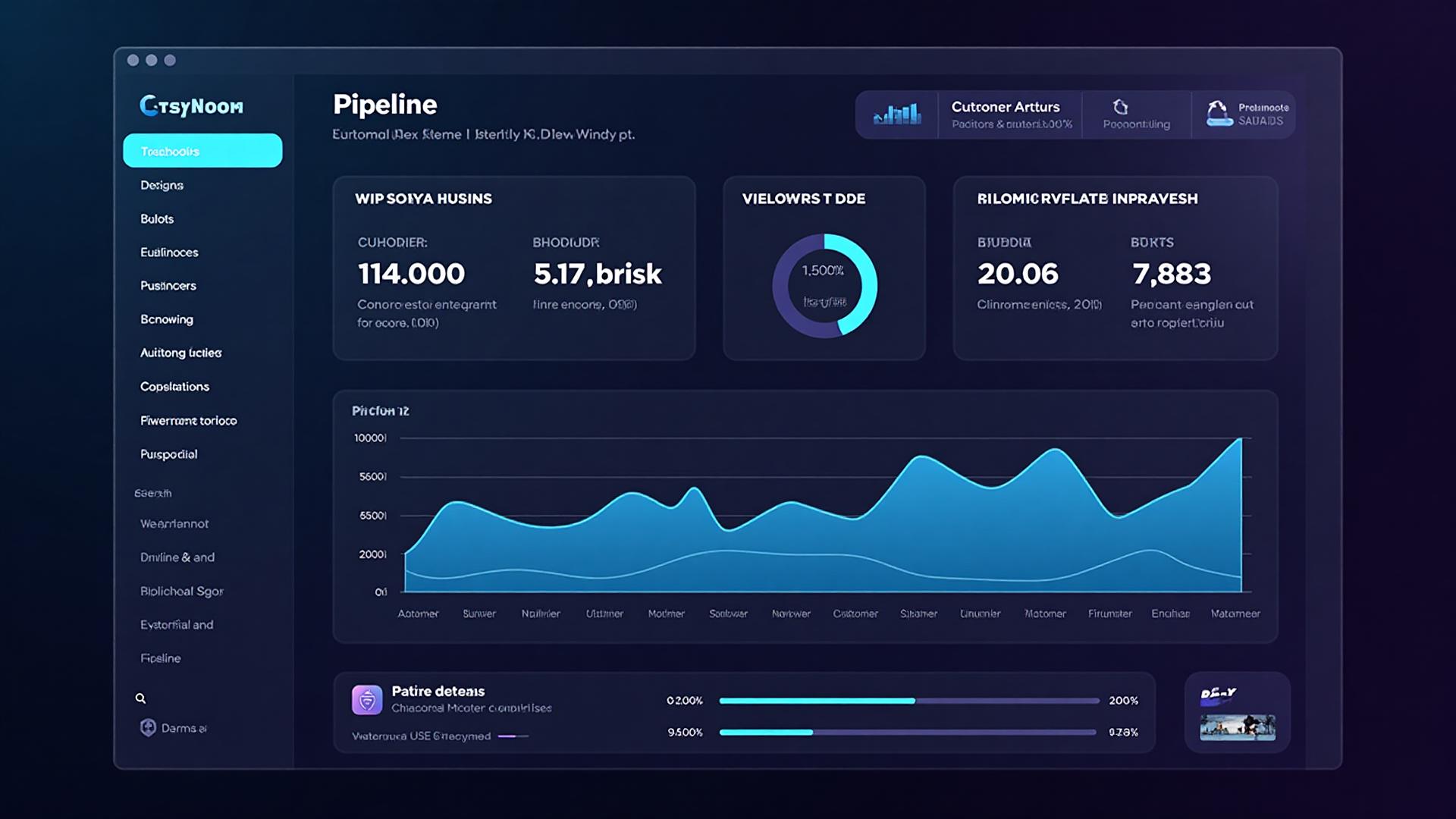Screen dimensions: 1456x819
Task: Click the bar chart icon in header
Action: 897,115
